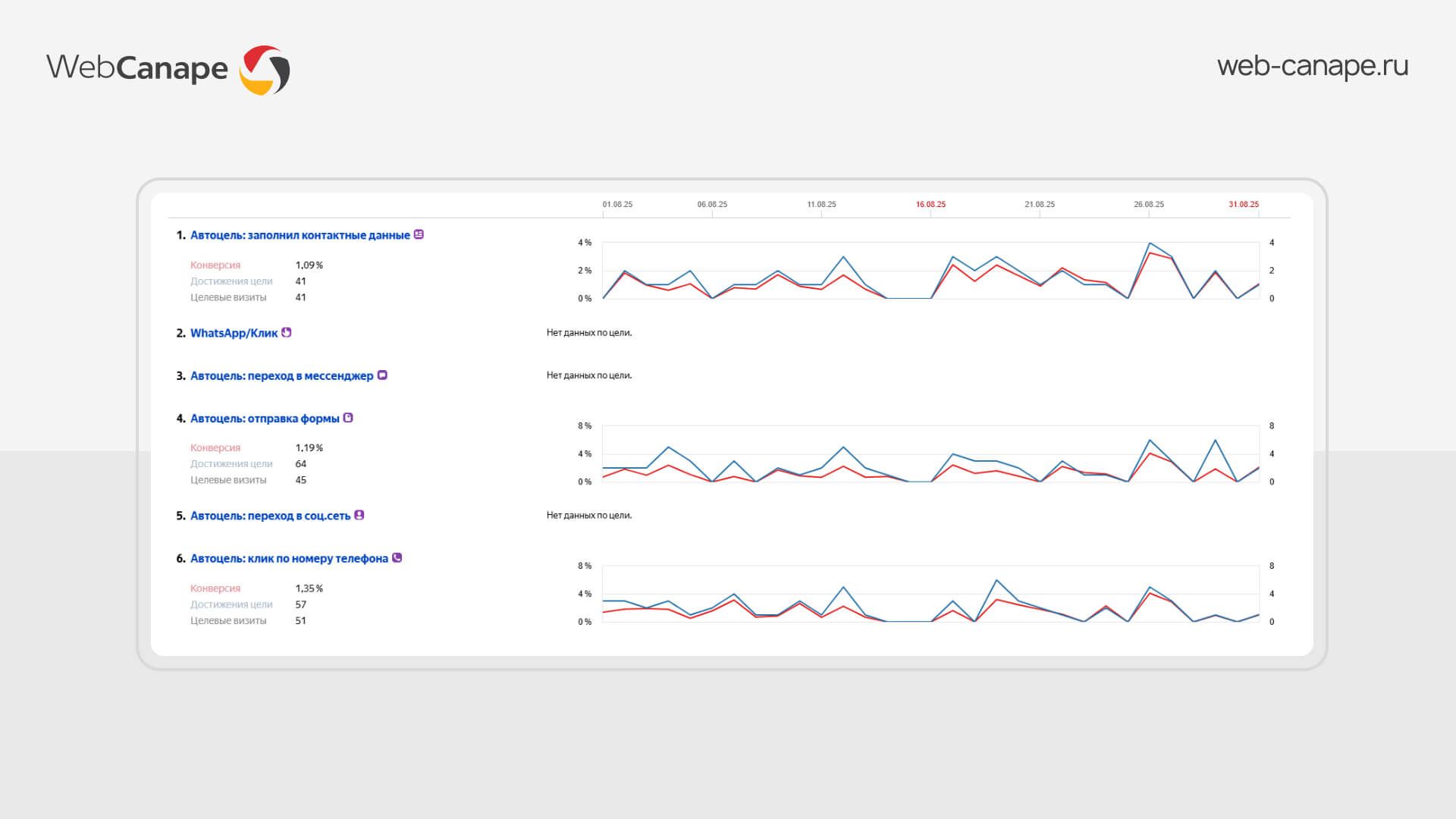The image size is (1456, 819).
Task: Click the phone icon beside 'клик по номеру телефона'
Action: (397, 558)
